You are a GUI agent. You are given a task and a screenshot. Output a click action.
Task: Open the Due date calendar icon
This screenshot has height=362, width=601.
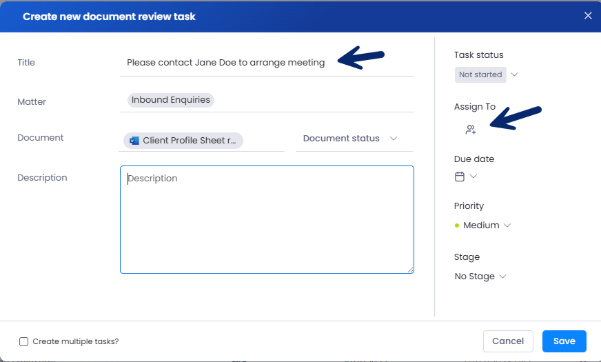(x=459, y=176)
